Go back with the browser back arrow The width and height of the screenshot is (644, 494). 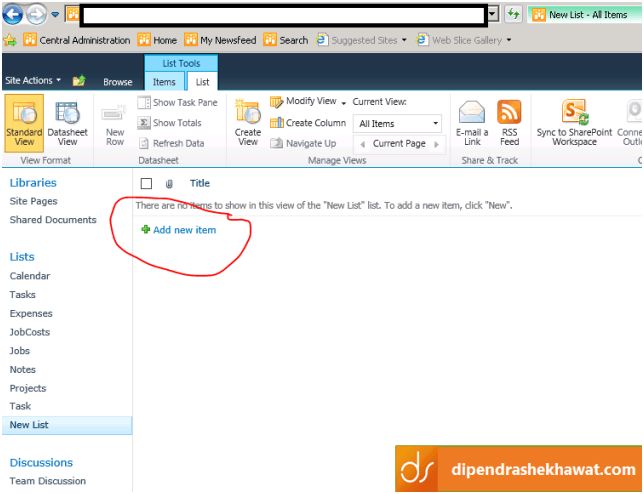pos(13,15)
